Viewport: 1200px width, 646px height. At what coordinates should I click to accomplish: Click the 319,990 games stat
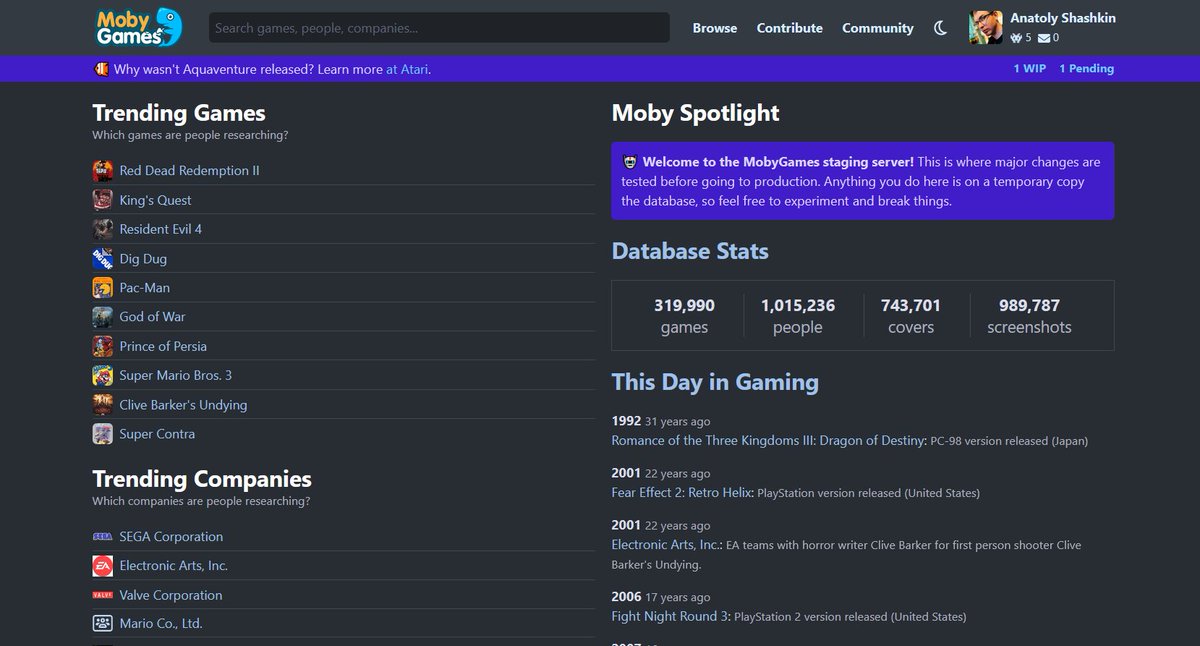coord(684,316)
